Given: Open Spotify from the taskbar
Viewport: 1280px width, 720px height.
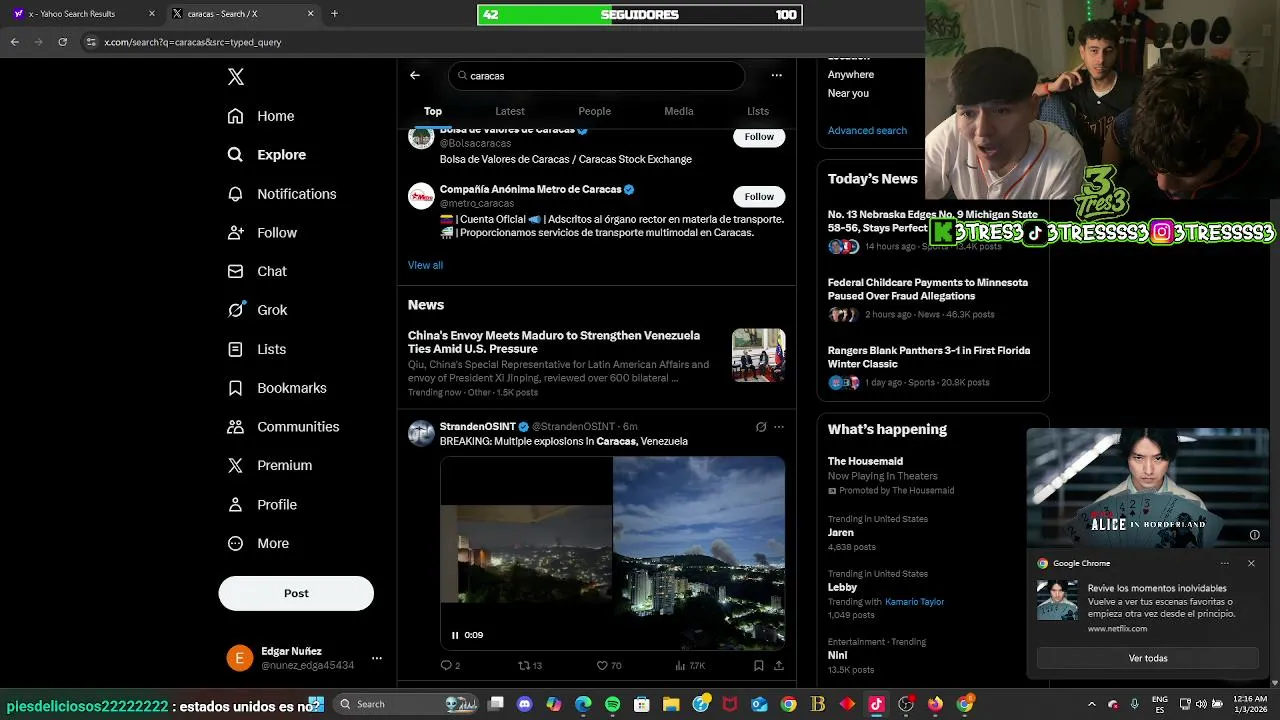Looking at the screenshot, I should click(x=613, y=704).
